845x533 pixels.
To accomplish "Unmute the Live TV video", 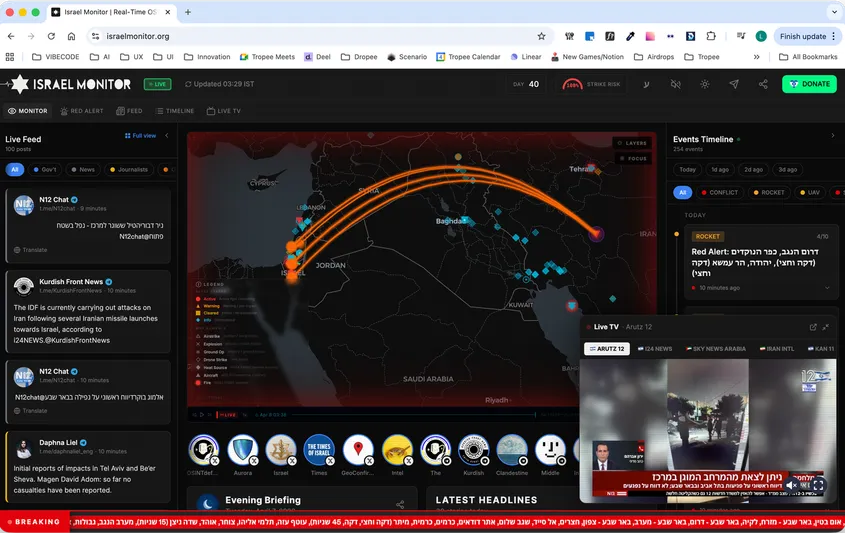I will 792,485.
